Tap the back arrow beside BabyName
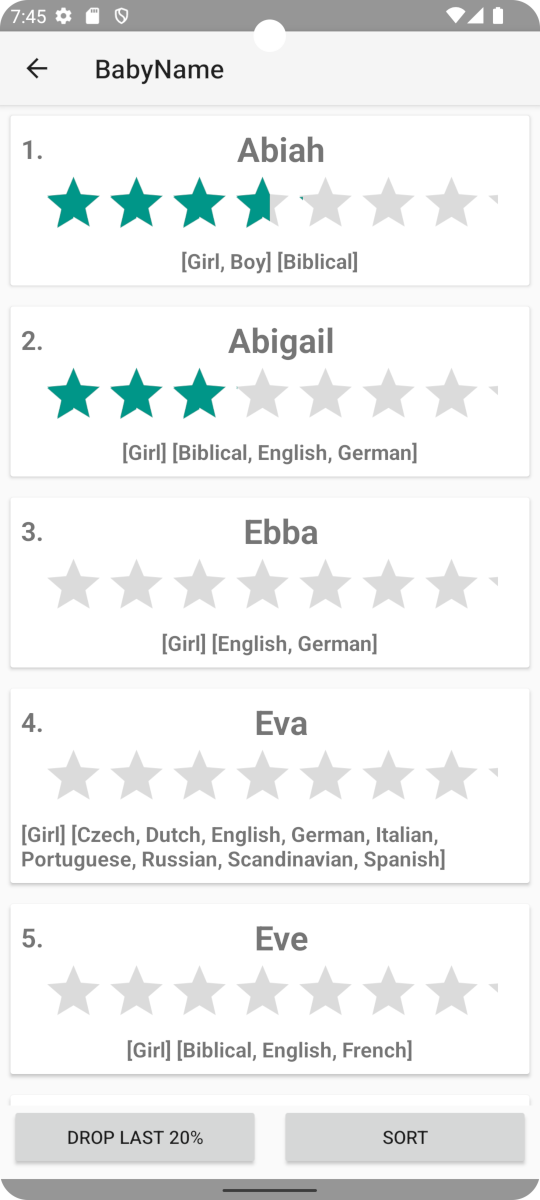Image resolution: width=540 pixels, height=1200 pixels. 37,68
